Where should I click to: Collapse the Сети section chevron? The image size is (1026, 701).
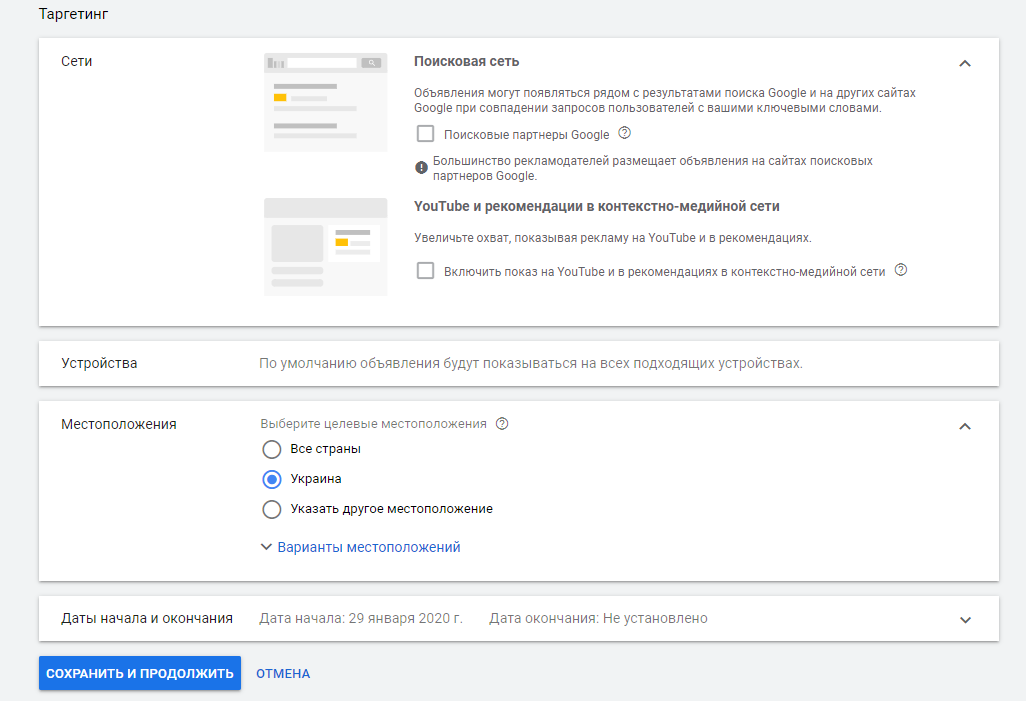(x=964, y=63)
